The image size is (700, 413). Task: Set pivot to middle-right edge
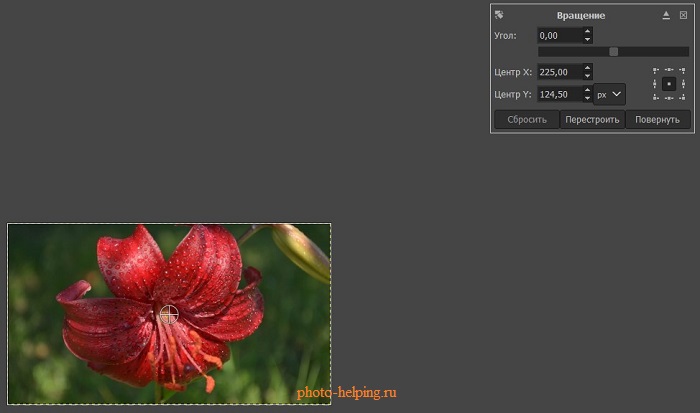[683, 84]
